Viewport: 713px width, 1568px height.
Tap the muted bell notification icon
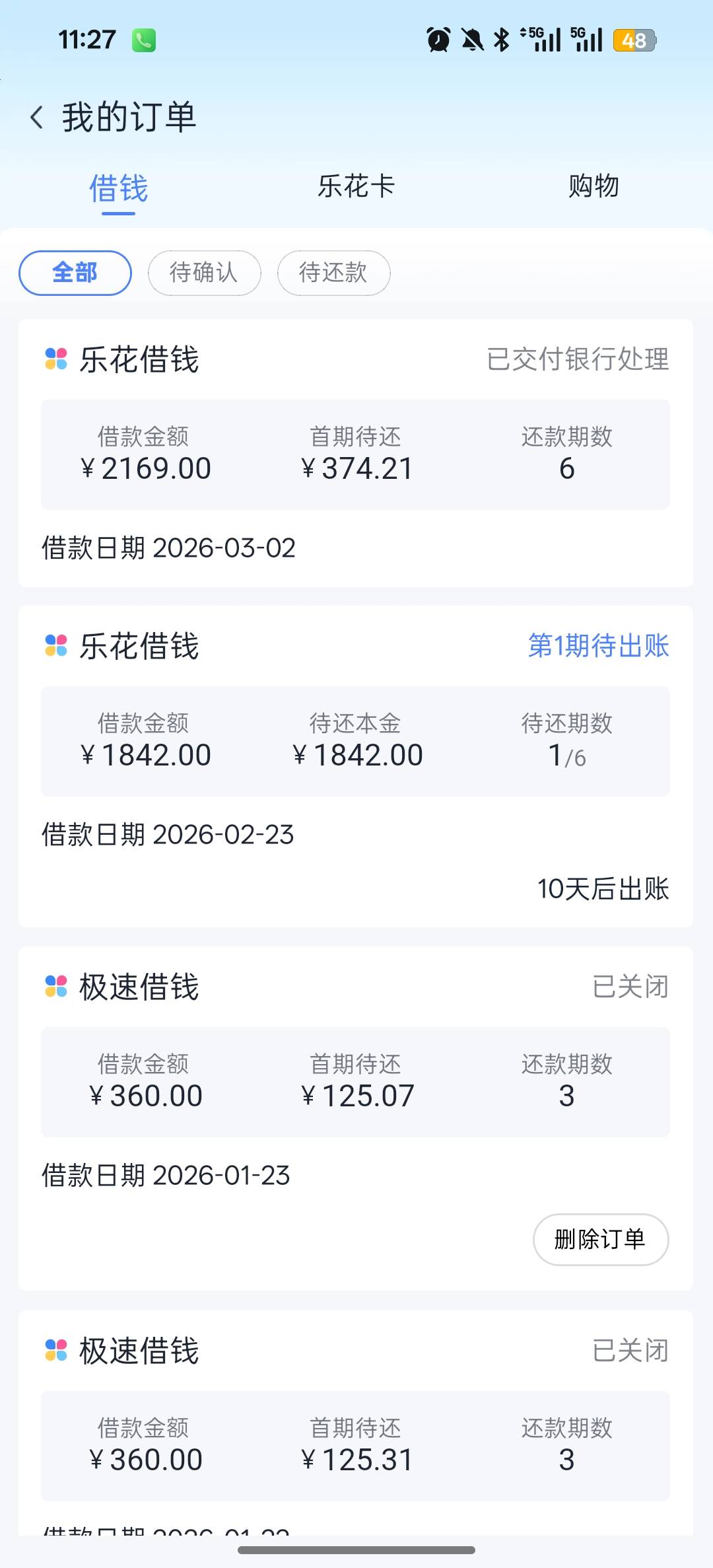(472, 40)
